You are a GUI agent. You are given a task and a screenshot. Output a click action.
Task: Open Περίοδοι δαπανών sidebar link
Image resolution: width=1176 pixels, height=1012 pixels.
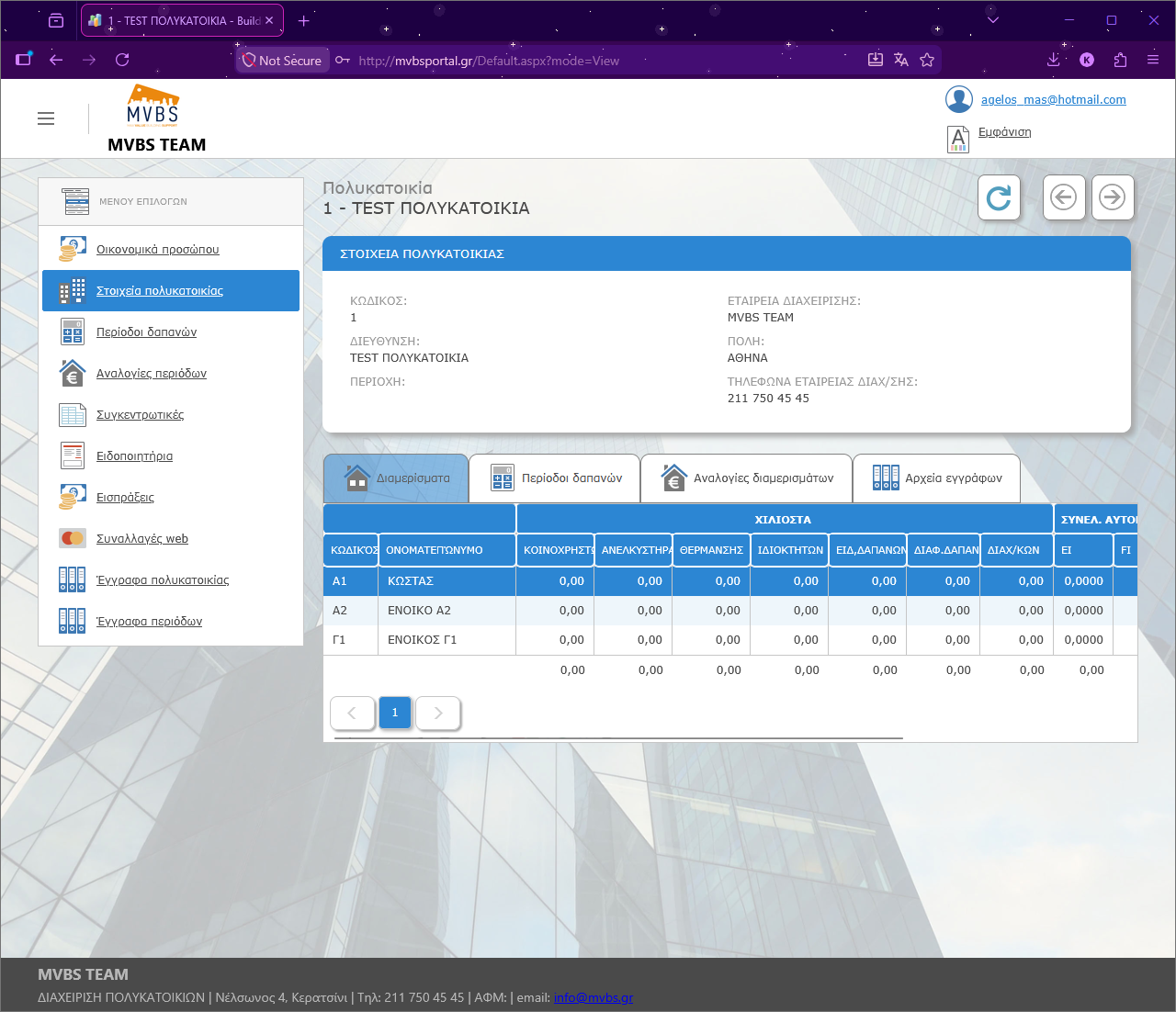pos(146,332)
